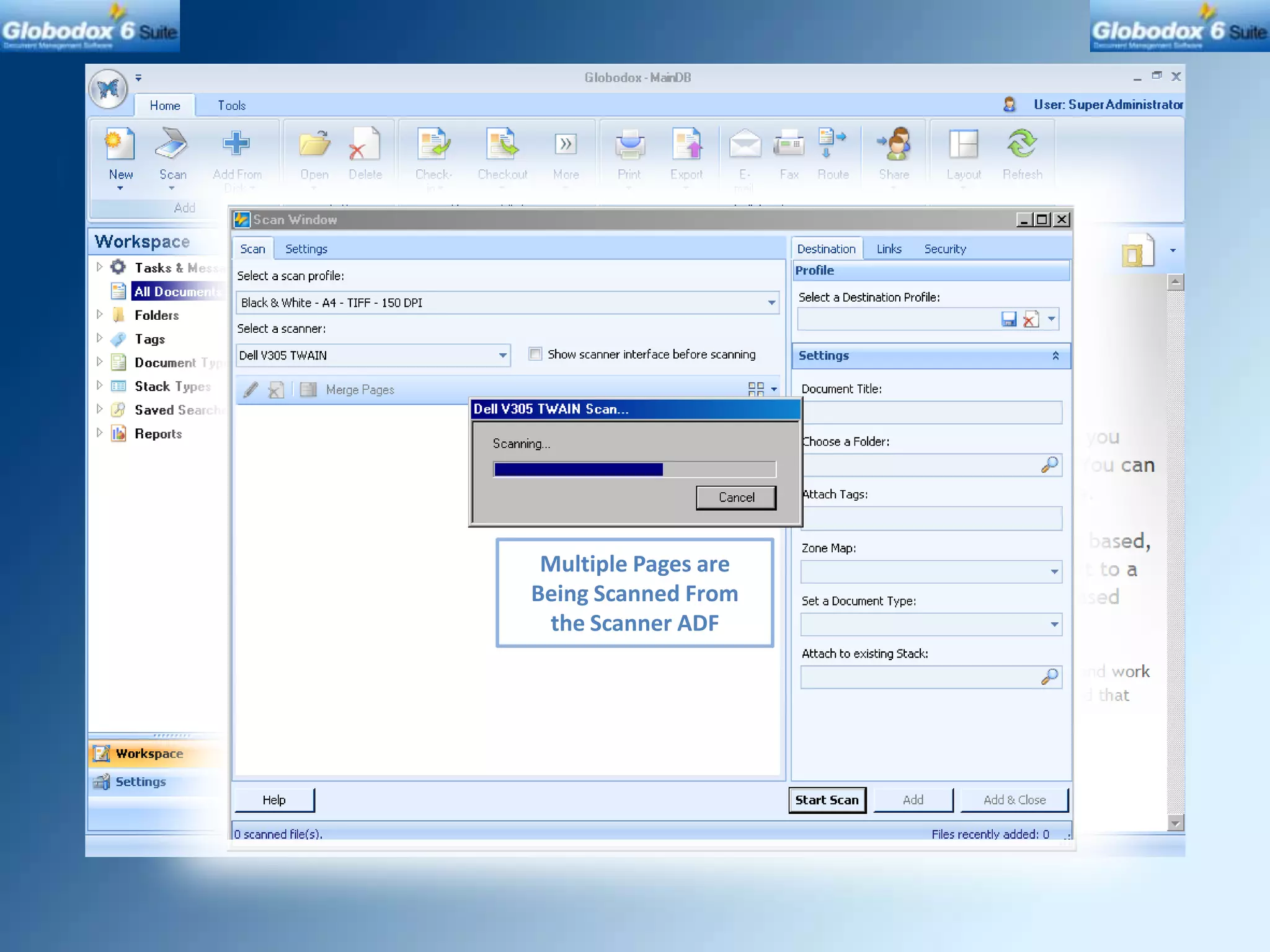The image size is (1270, 952).
Task: Select All Documents in the Workspace tree
Action: [x=176, y=291]
